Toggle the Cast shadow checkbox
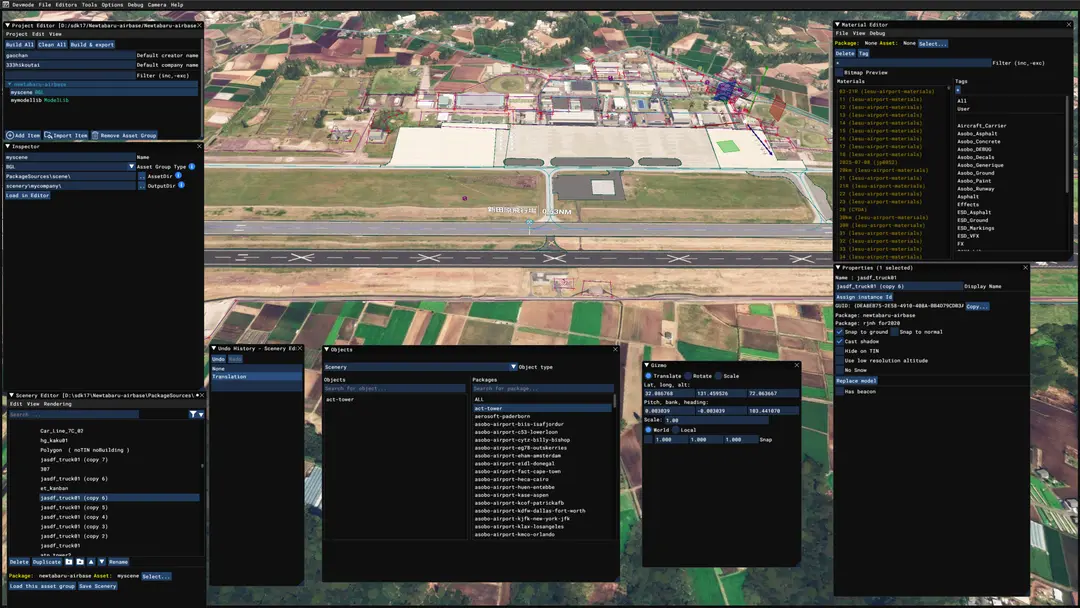The image size is (1080, 608). [x=840, y=342]
